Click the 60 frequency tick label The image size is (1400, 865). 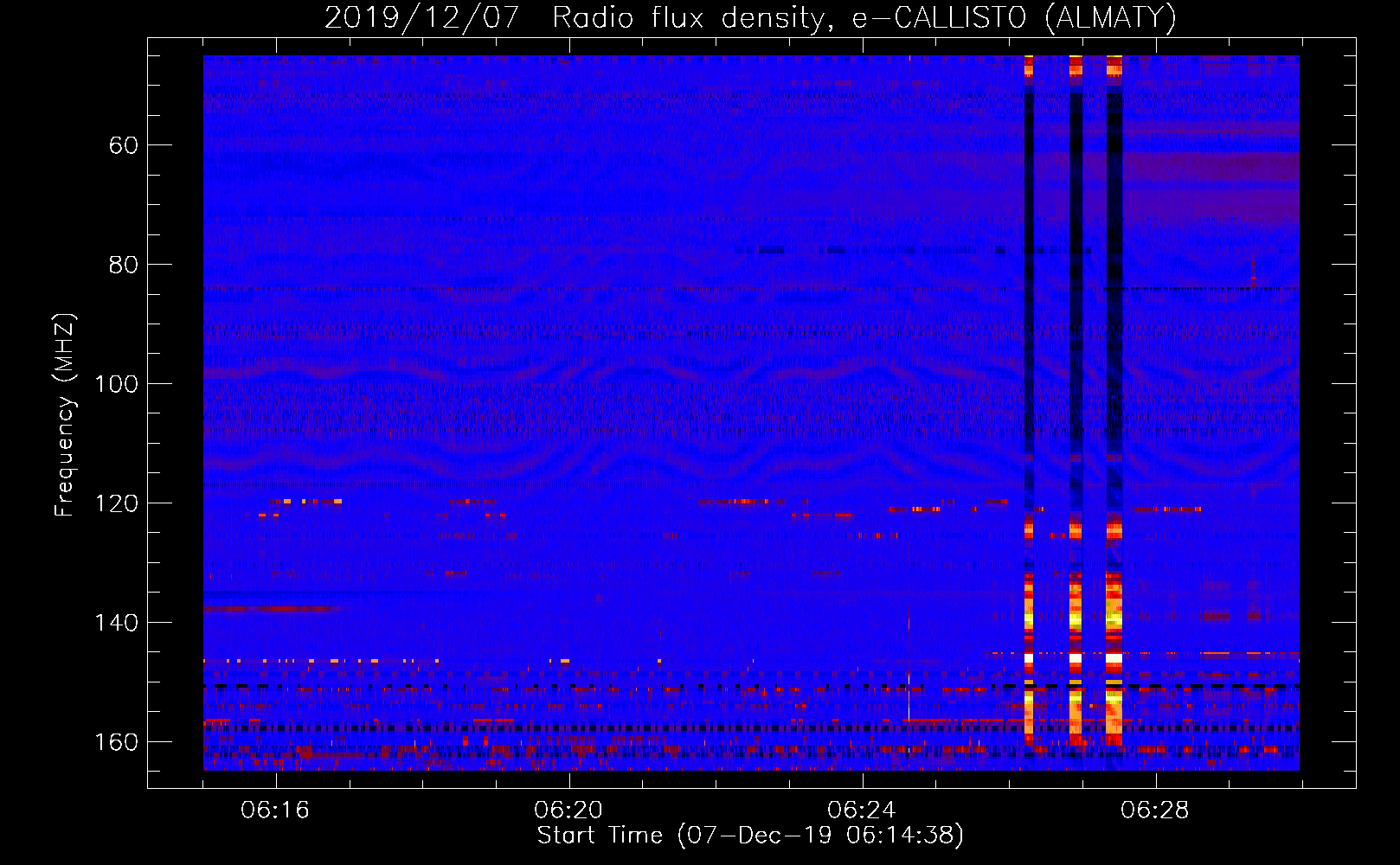pos(123,145)
